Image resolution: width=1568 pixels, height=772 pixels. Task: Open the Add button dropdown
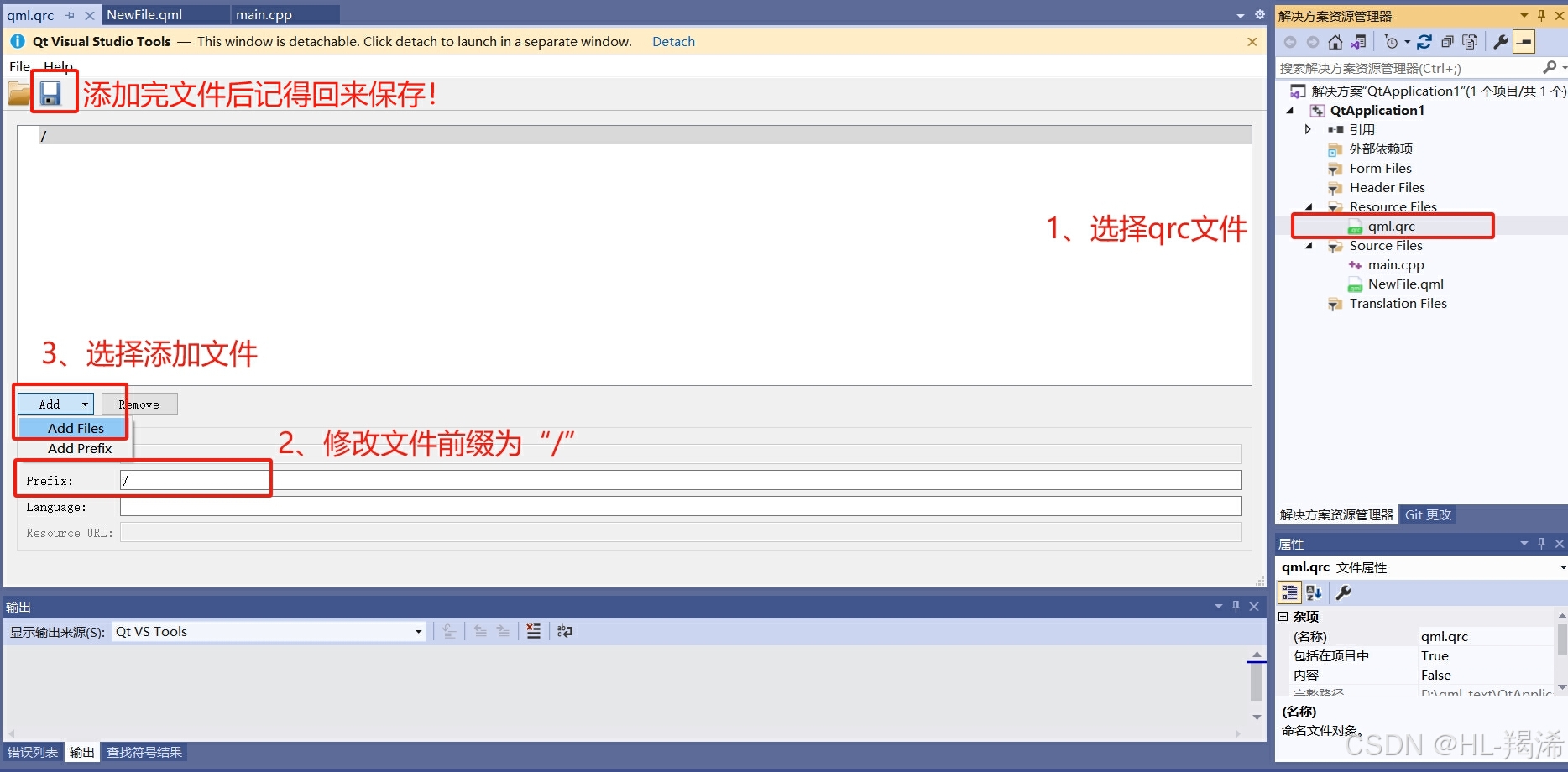(x=84, y=404)
